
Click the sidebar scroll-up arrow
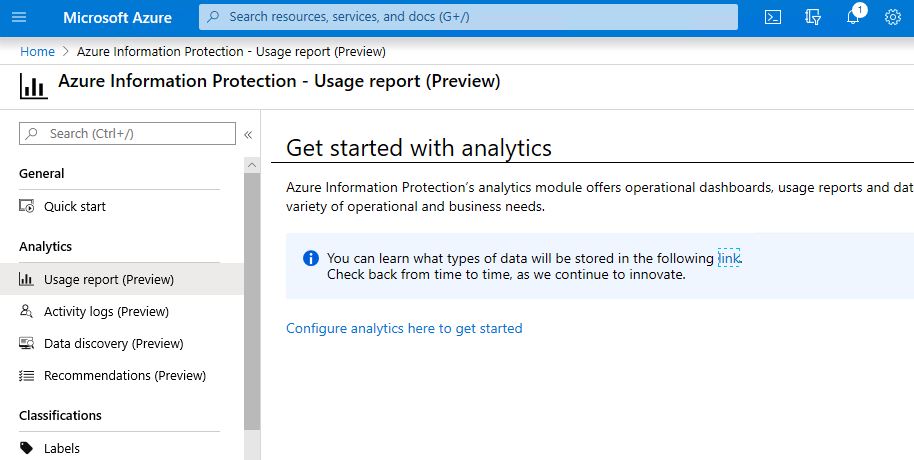[252, 165]
